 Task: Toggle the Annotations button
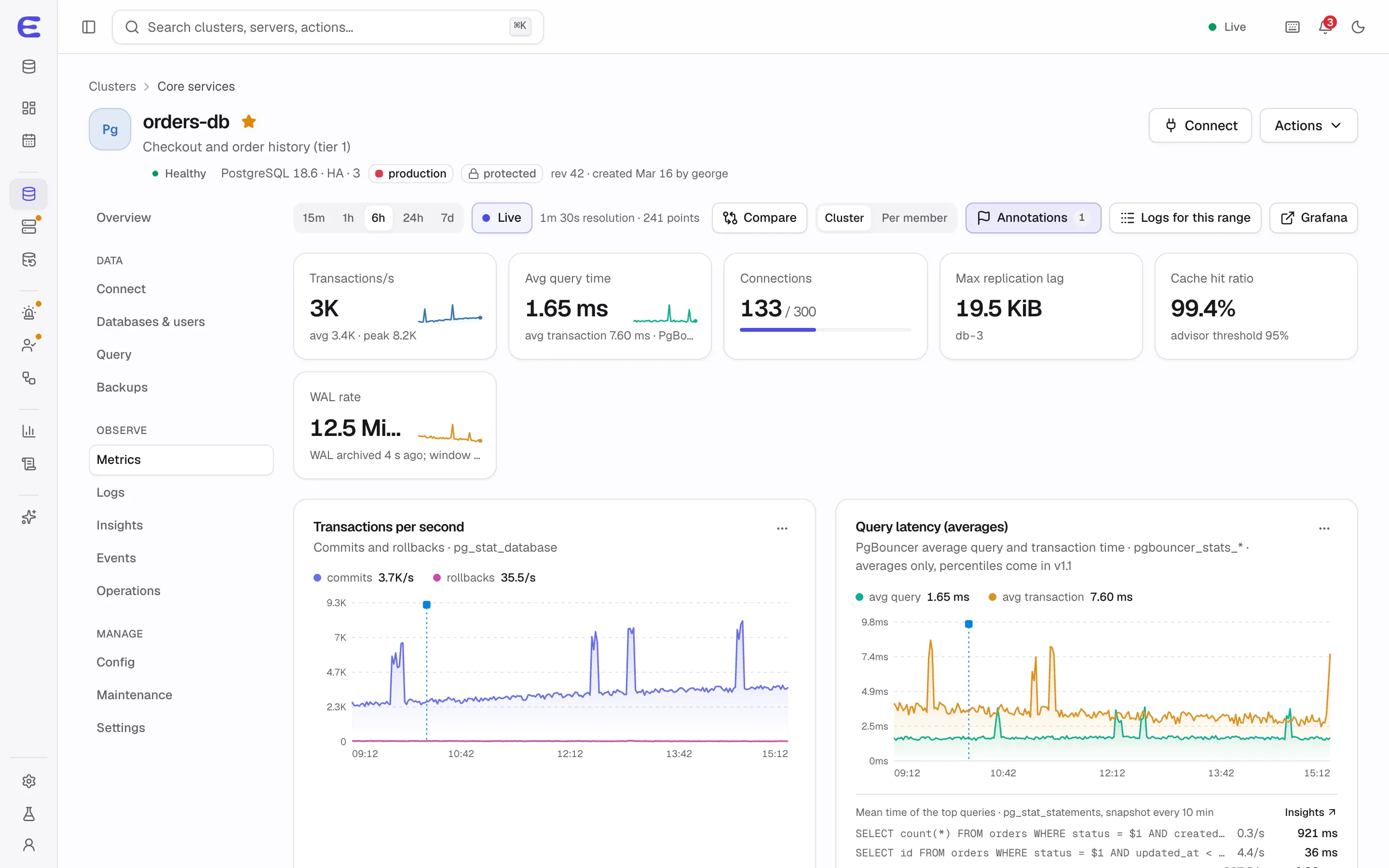1033,217
